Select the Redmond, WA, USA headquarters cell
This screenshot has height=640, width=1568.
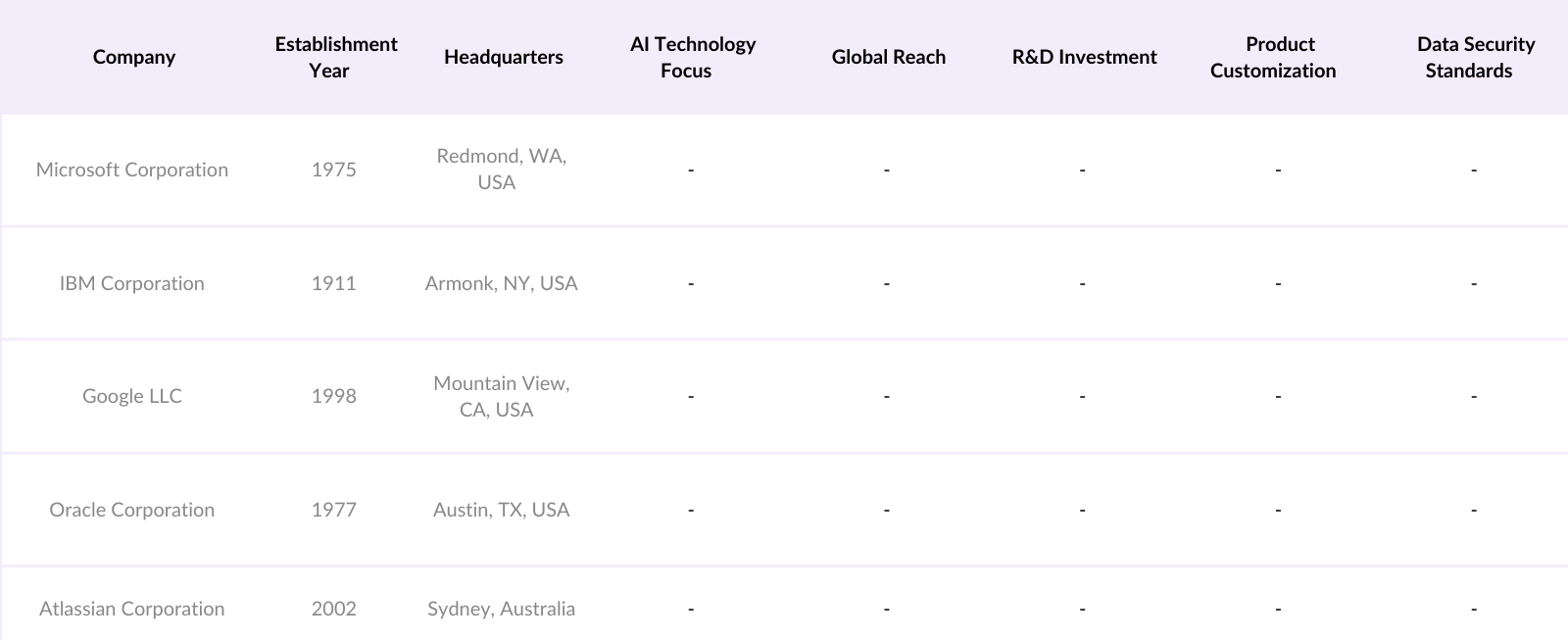(x=501, y=170)
